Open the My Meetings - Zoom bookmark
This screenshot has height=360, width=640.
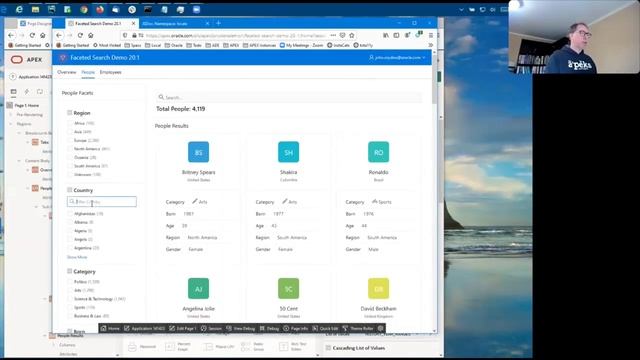(301, 45)
